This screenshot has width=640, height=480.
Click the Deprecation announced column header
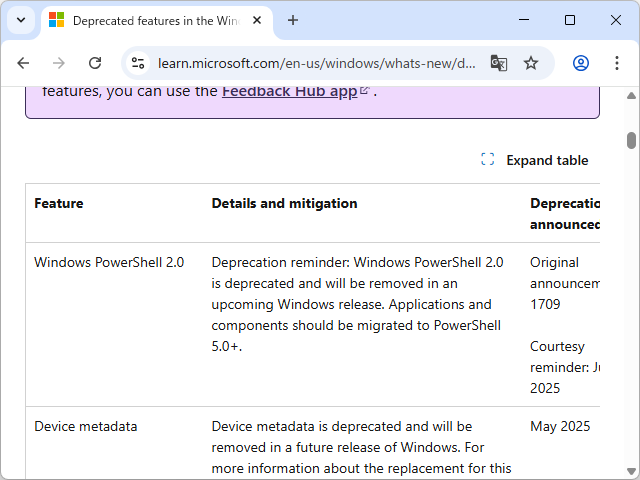click(565, 213)
